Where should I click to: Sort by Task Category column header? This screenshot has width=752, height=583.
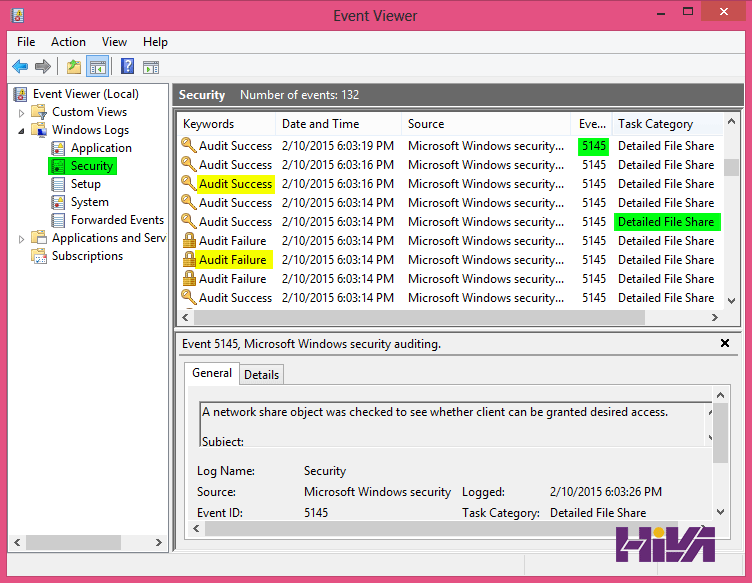[x=667, y=124]
